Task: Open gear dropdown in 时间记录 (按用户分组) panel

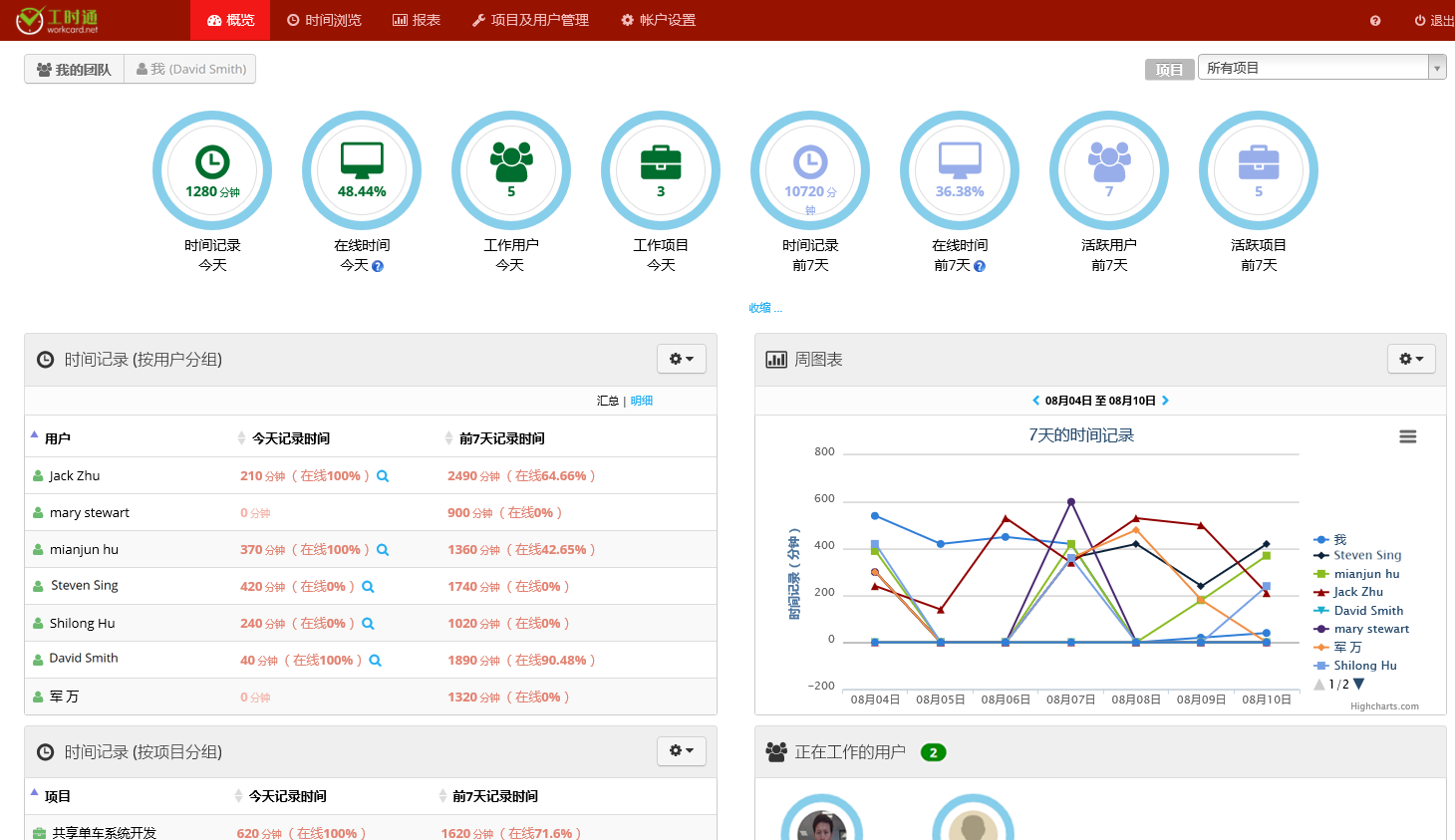Action: (x=681, y=359)
